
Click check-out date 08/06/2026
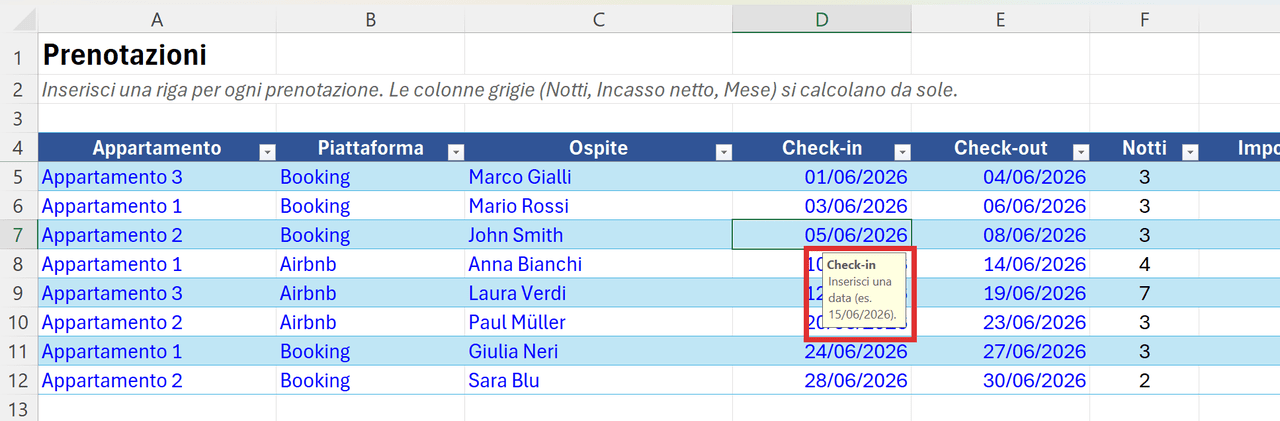coord(1000,235)
